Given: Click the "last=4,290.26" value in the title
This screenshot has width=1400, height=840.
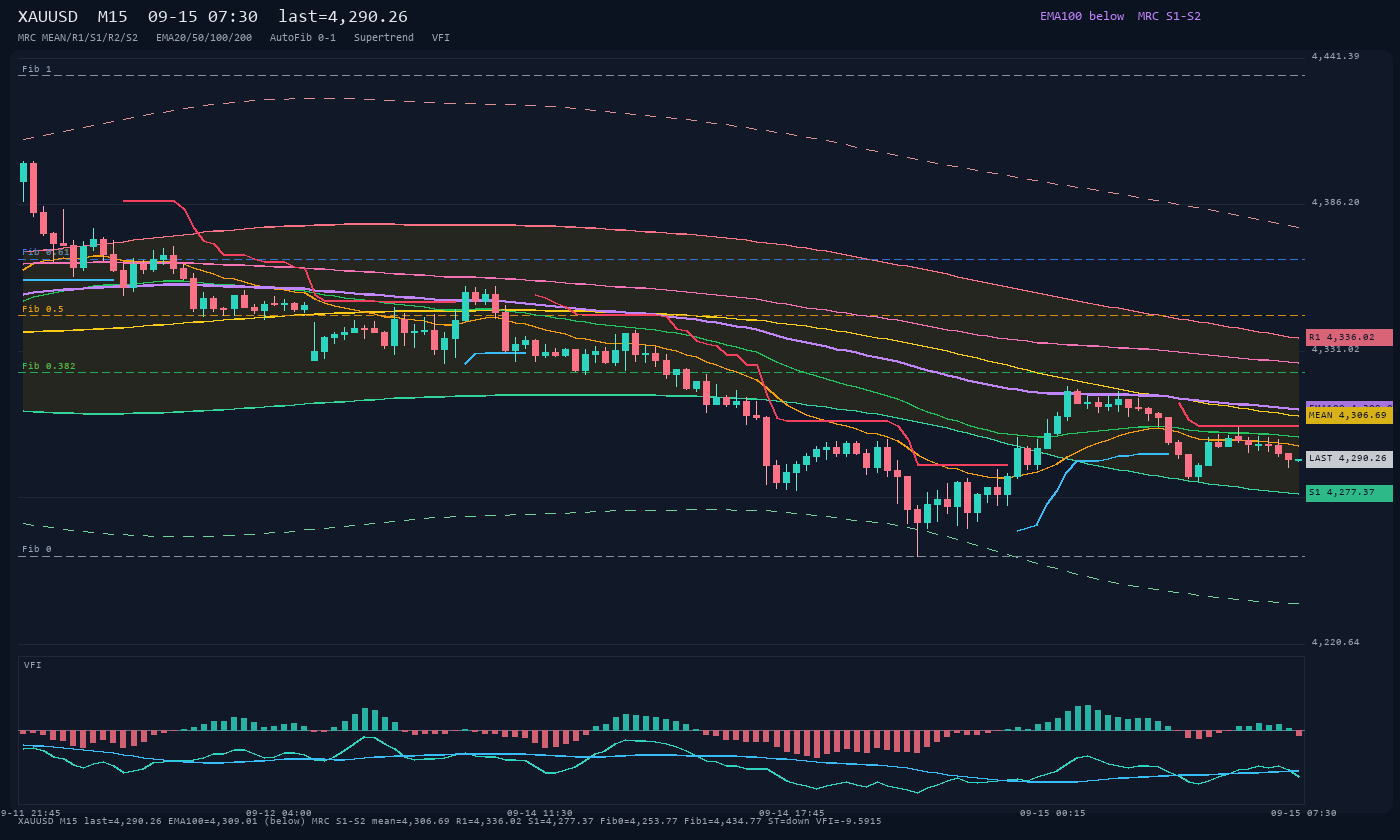Looking at the screenshot, I should pos(343,16).
